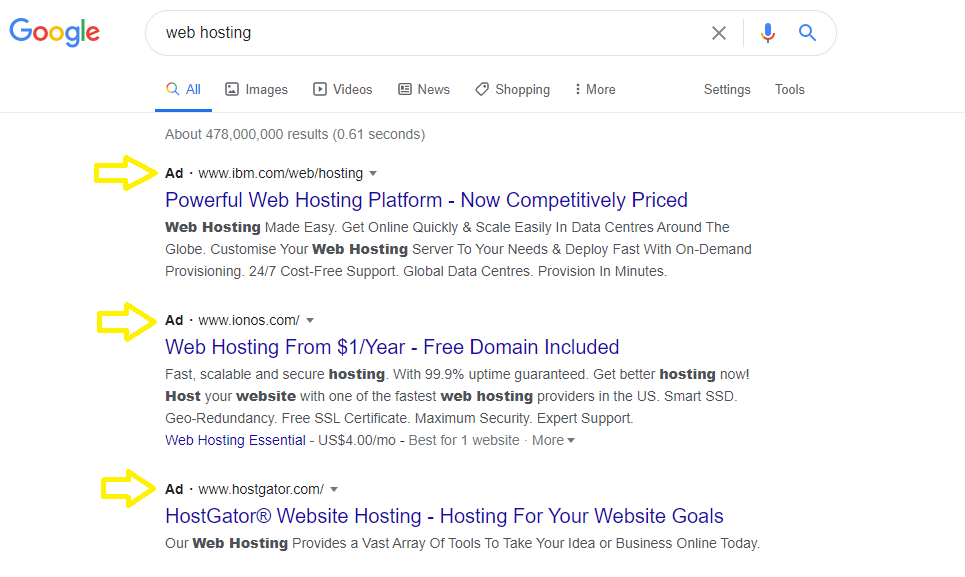Open search Tools

click(x=790, y=89)
